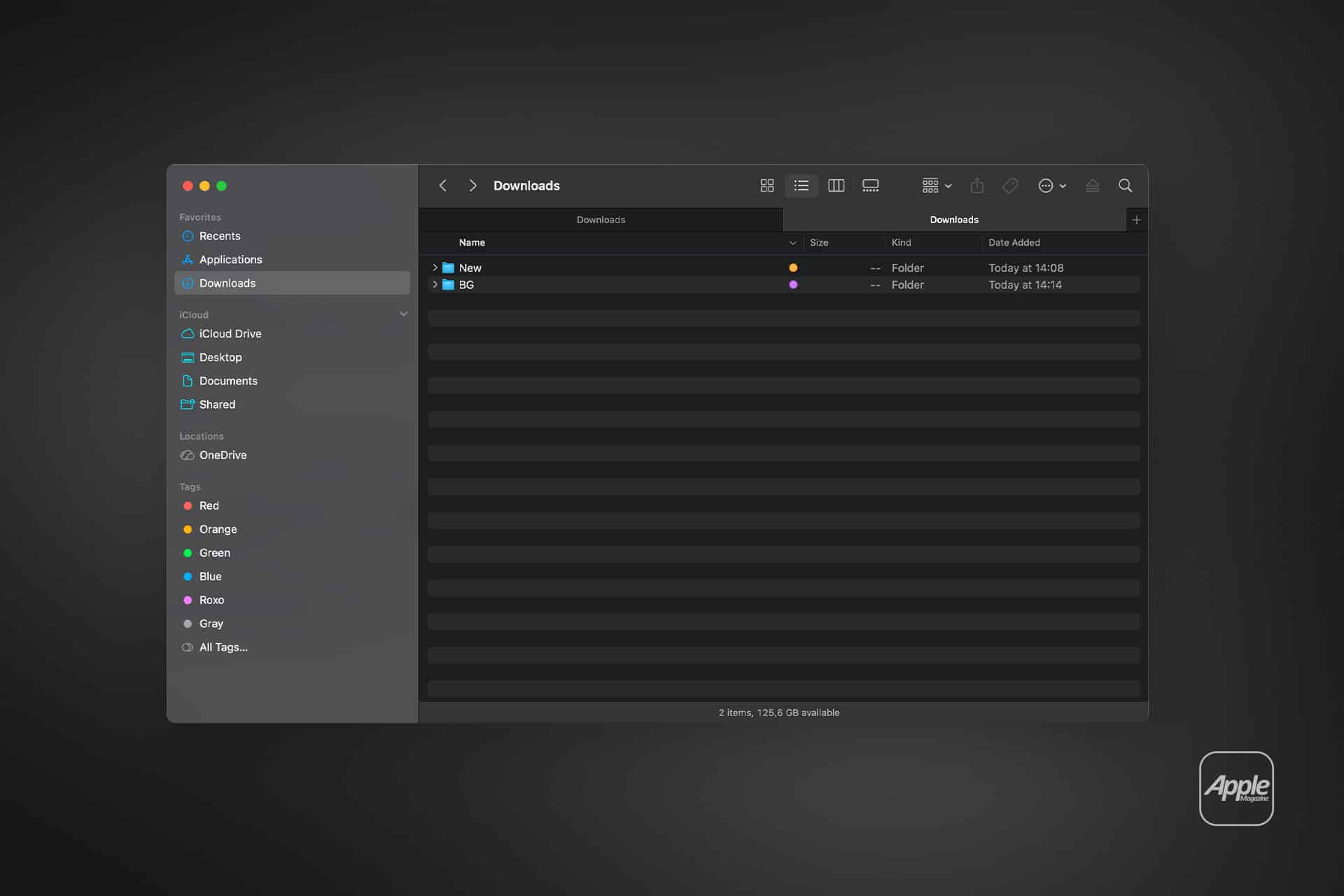Open Finder search

(1126, 185)
